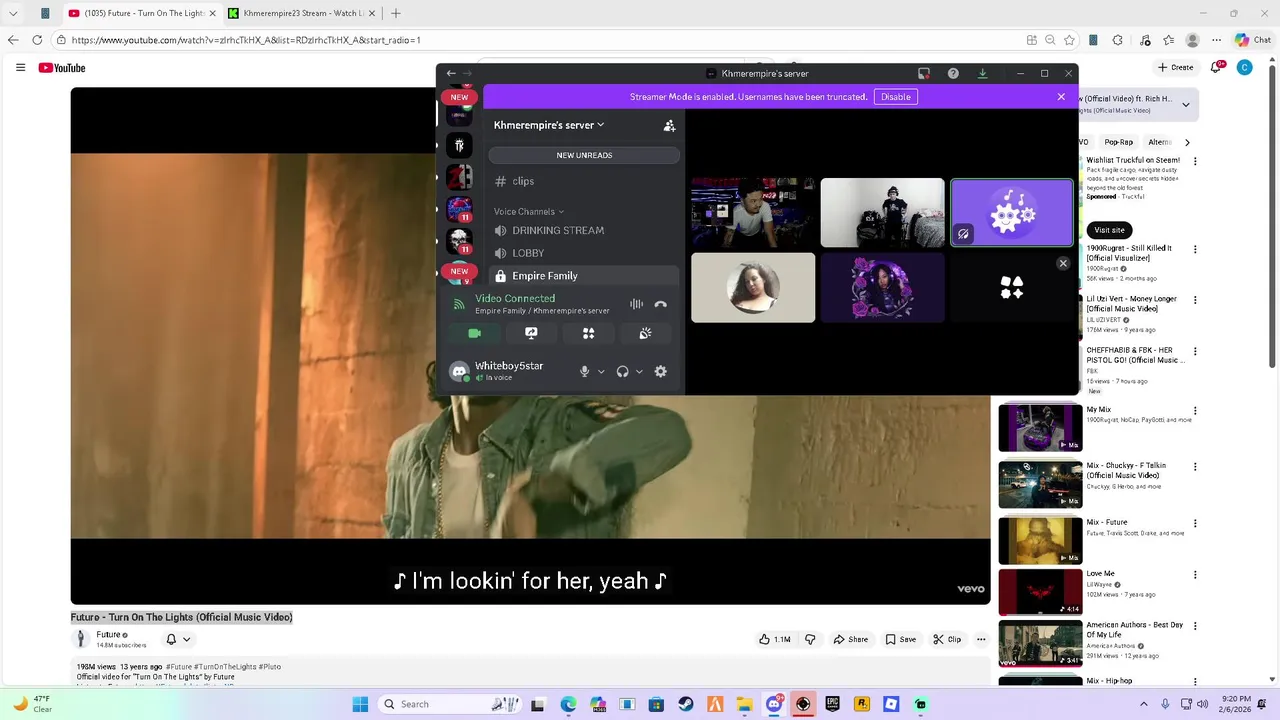Mute the microphone in Discord

tap(584, 371)
